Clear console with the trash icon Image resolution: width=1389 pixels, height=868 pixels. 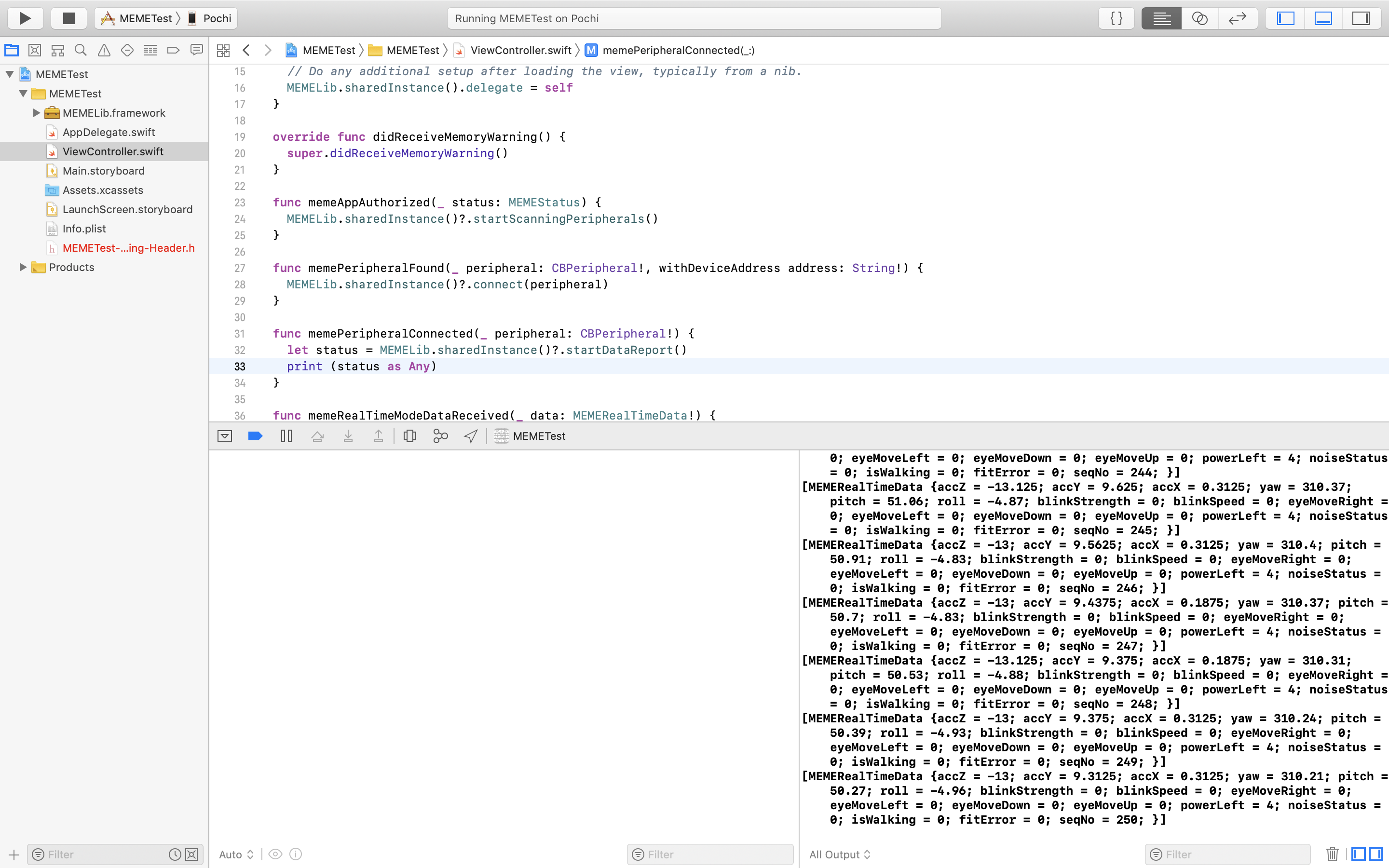tap(1332, 854)
